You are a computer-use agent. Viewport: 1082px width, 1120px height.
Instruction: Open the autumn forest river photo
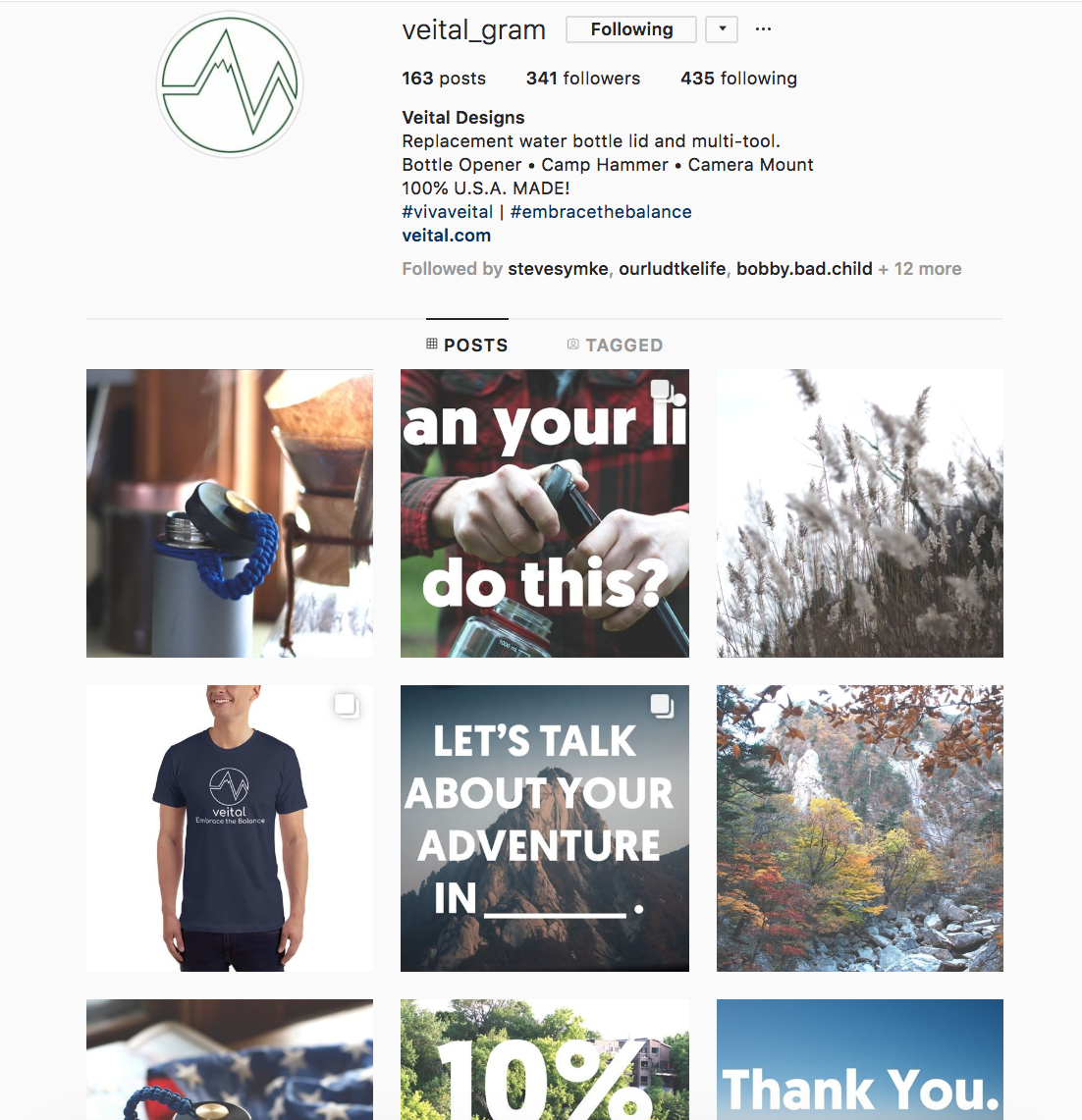860,827
